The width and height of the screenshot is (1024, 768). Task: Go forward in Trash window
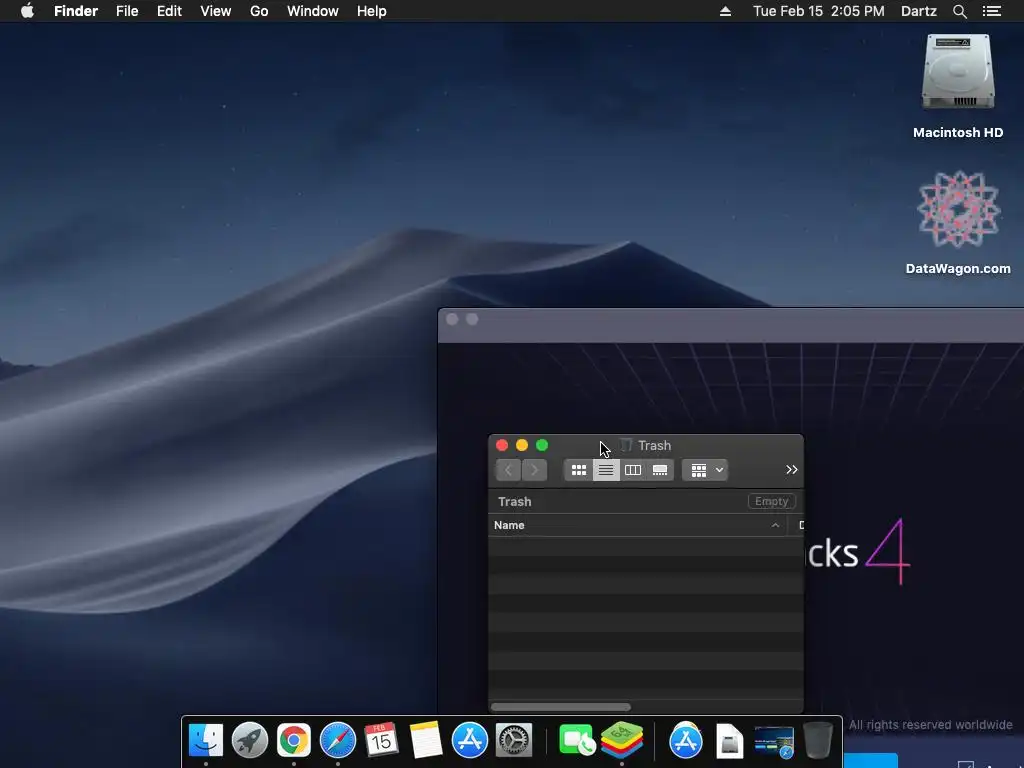tap(534, 470)
